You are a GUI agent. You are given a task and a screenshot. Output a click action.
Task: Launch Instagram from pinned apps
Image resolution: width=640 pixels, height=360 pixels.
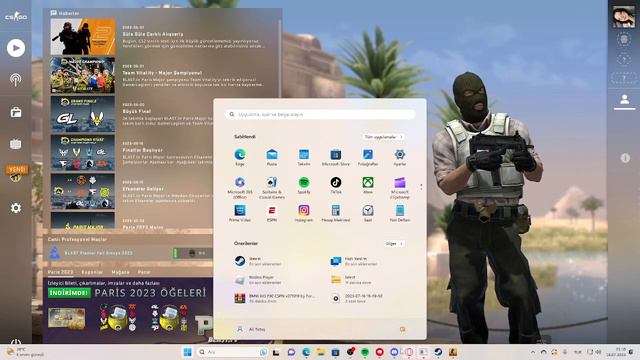tap(304, 213)
